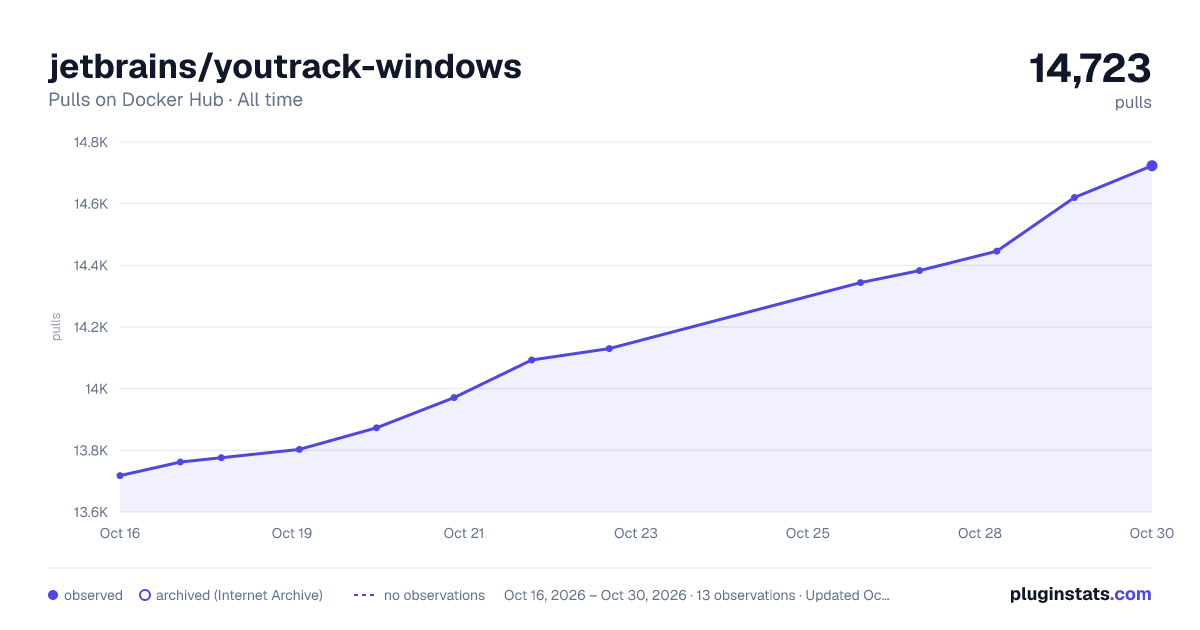Image resolution: width=1200 pixels, height=630 pixels.
Task: Click the Oct 25 x-axis label
Action: (x=808, y=533)
